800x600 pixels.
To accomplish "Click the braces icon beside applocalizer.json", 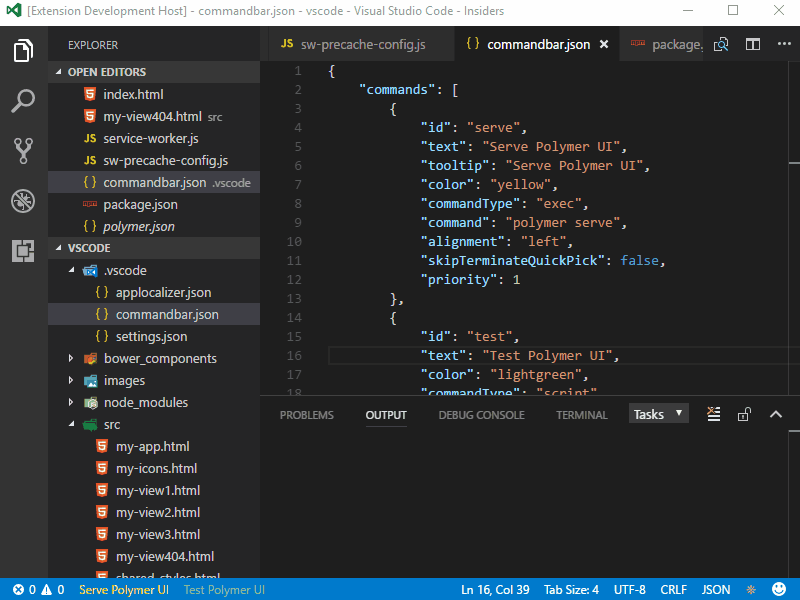I will tap(102, 292).
